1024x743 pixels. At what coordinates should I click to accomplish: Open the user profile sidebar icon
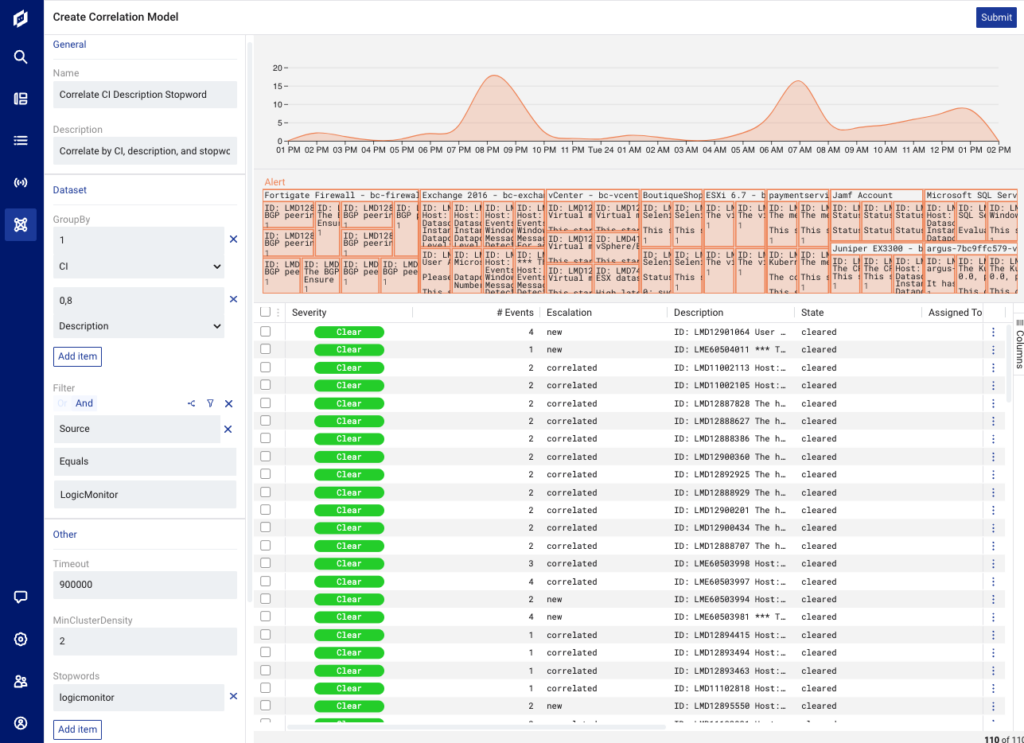coord(21,723)
